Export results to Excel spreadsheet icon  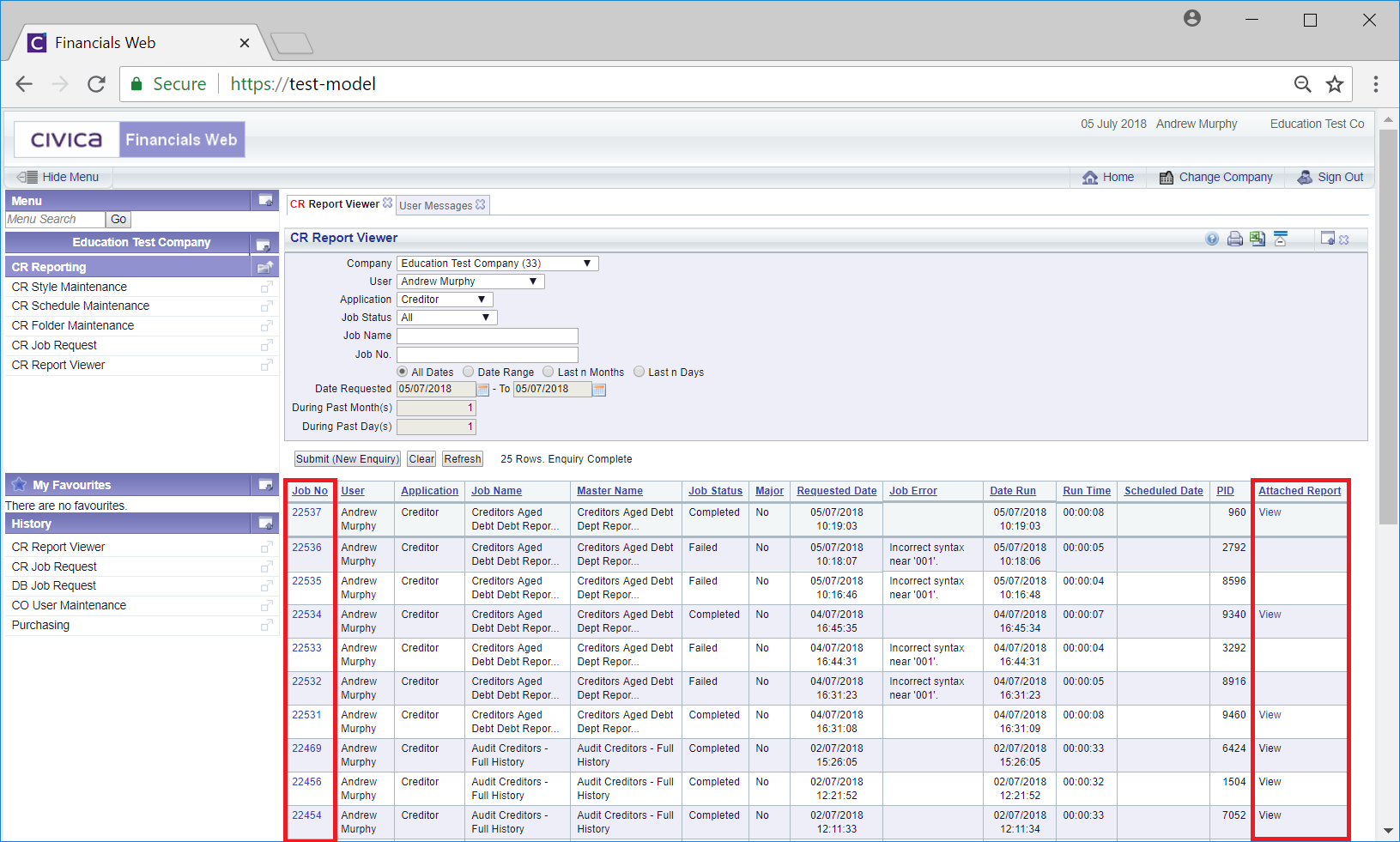tap(1258, 239)
